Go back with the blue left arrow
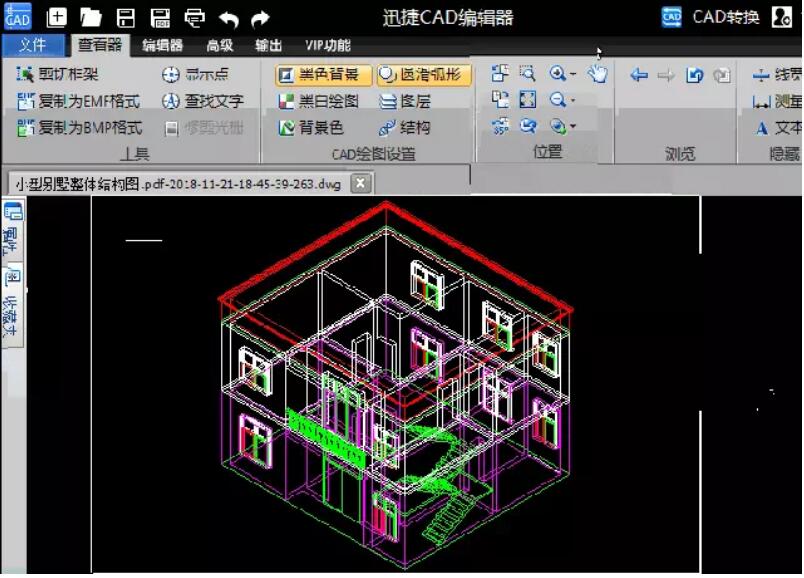Screen dimensions: 804x578 click(x=639, y=75)
